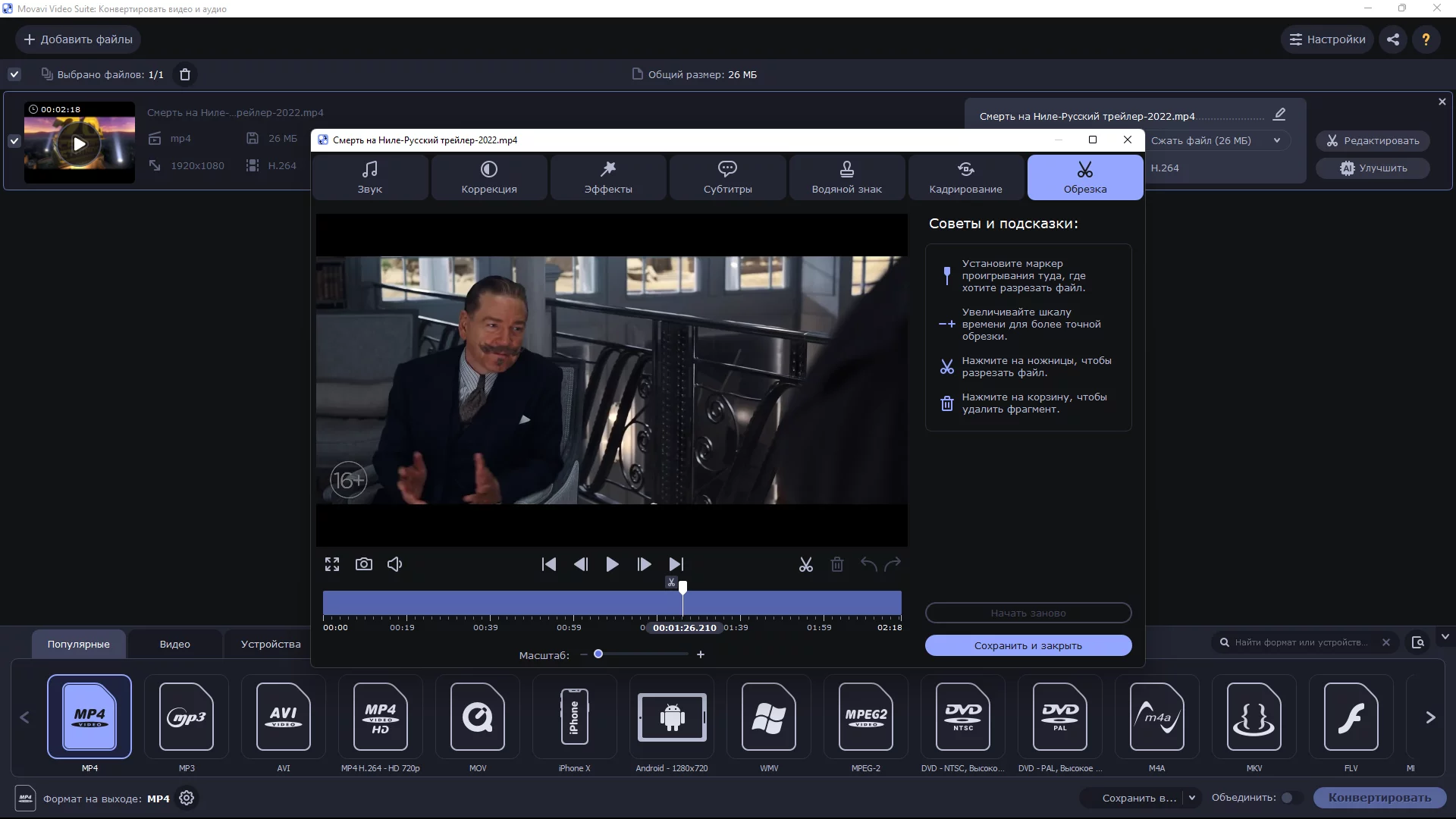
Task: Toggle the select-all files checkbox
Action: [x=14, y=74]
